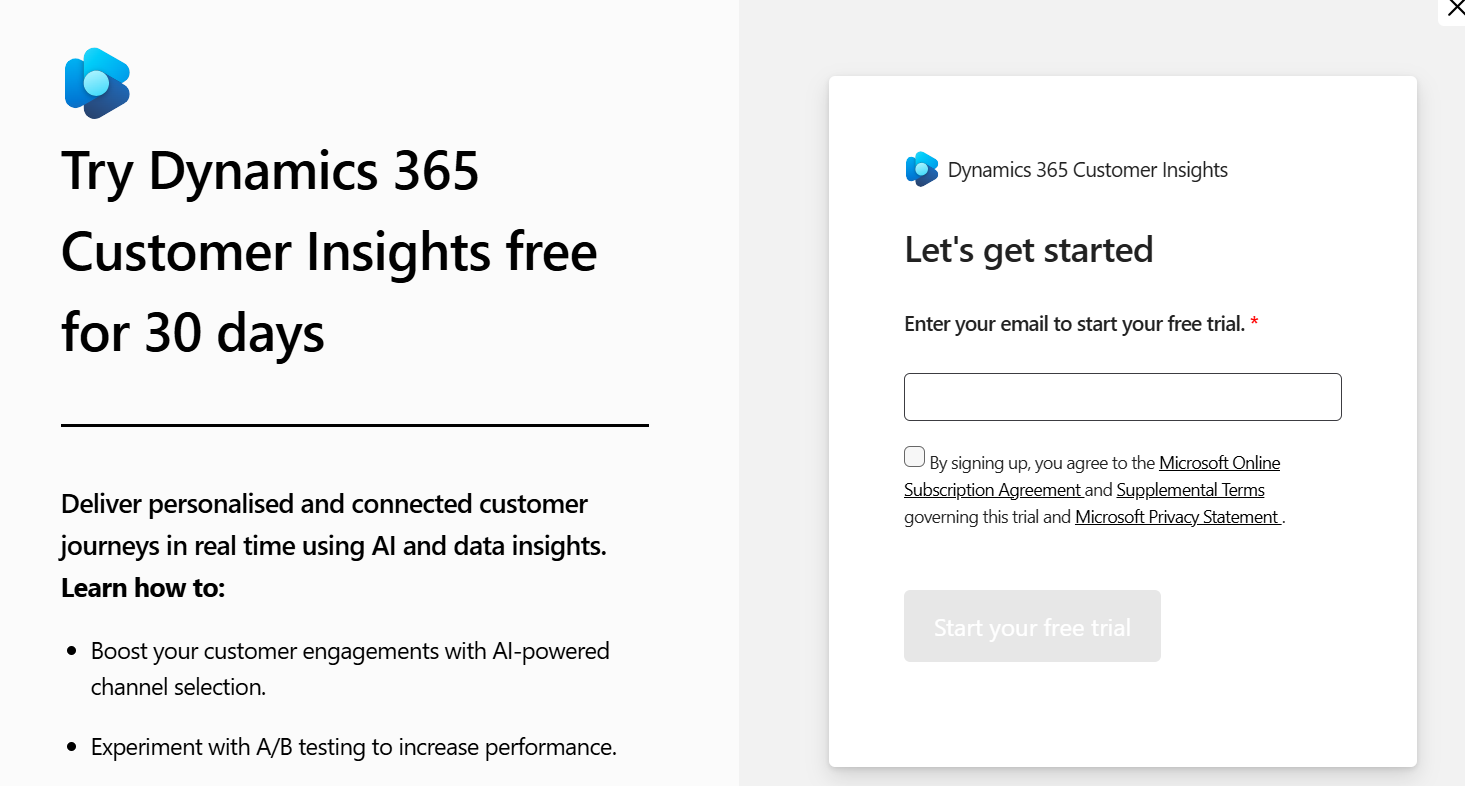This screenshot has height=786, width=1465.
Task: Select the Dynamics 365 Customer Insights card title
Action: click(x=1087, y=170)
